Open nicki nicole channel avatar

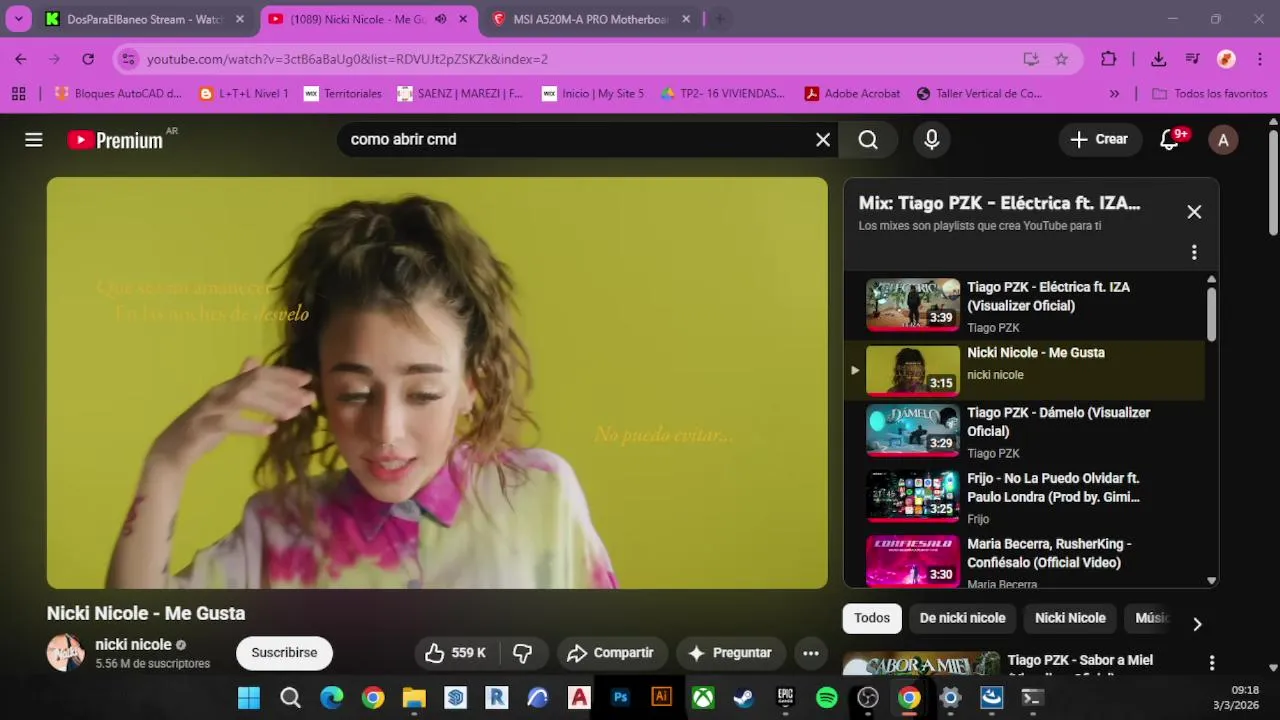coord(66,653)
